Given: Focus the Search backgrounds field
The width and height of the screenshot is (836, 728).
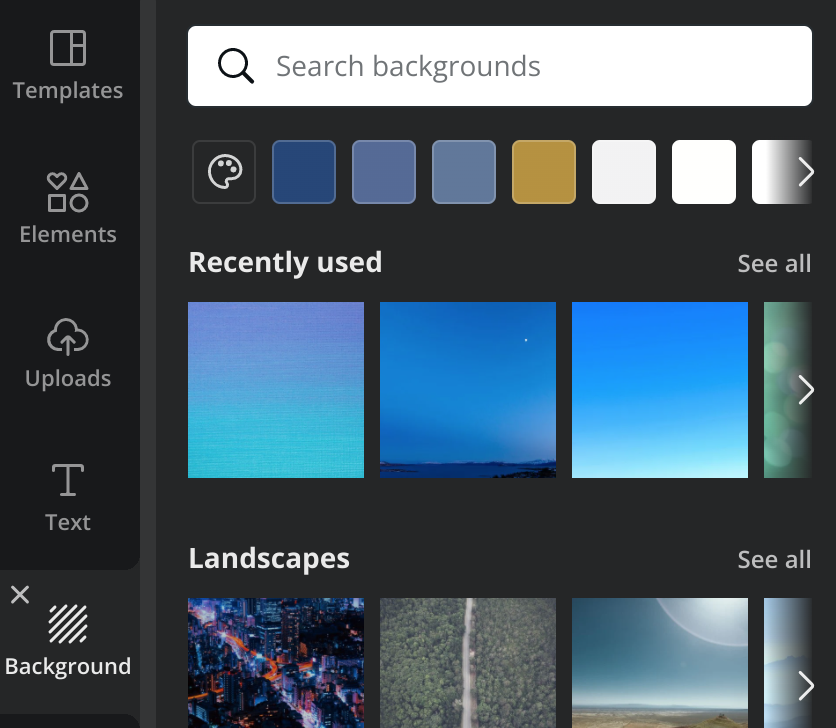Looking at the screenshot, I should tap(500, 66).
